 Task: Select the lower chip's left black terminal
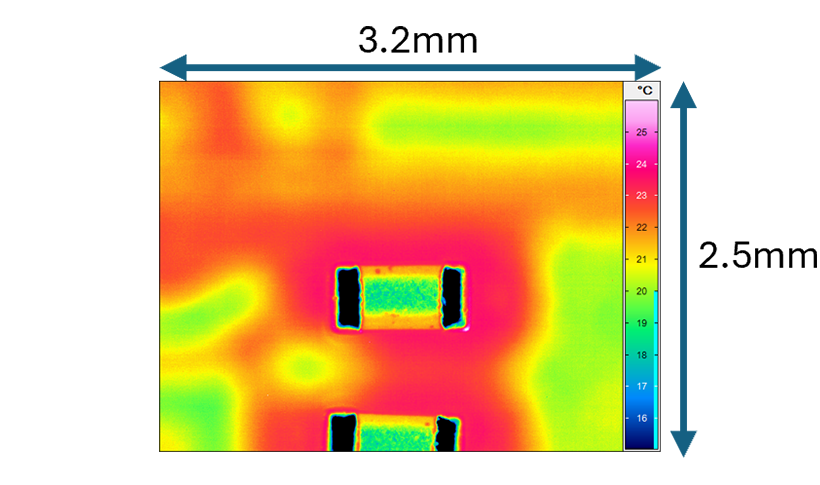343,434
